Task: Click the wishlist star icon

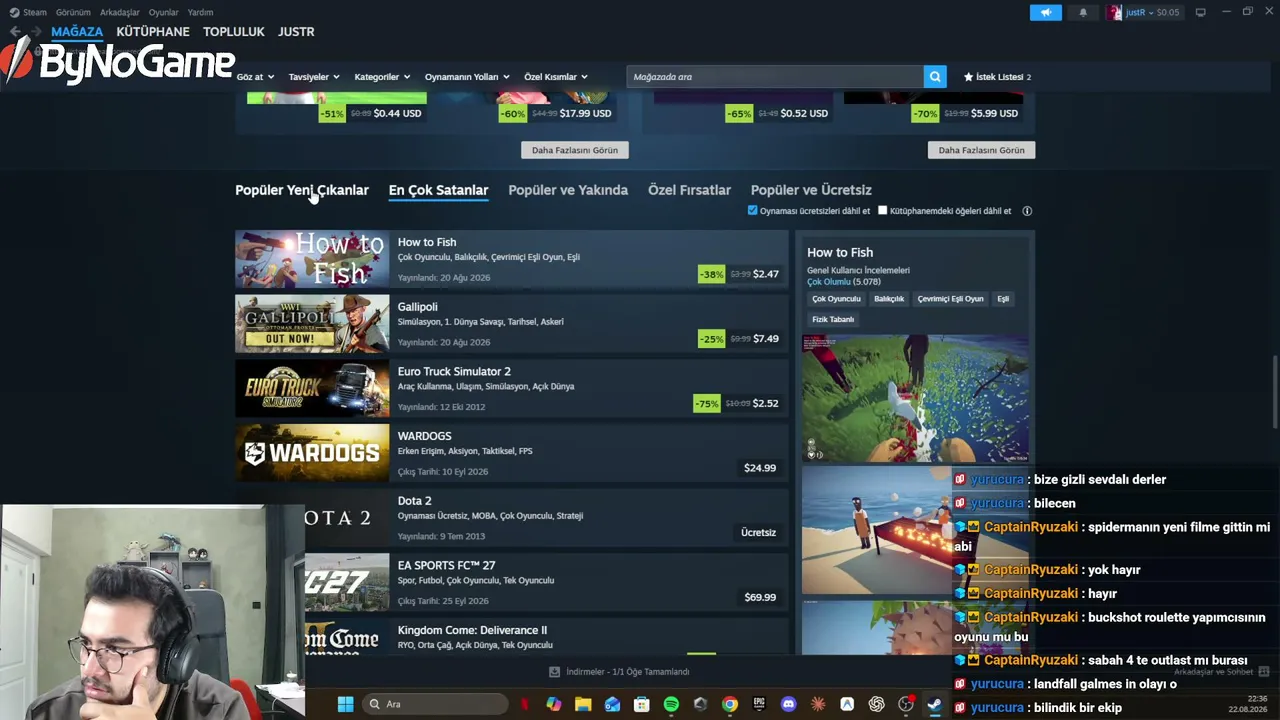Action: (968, 77)
